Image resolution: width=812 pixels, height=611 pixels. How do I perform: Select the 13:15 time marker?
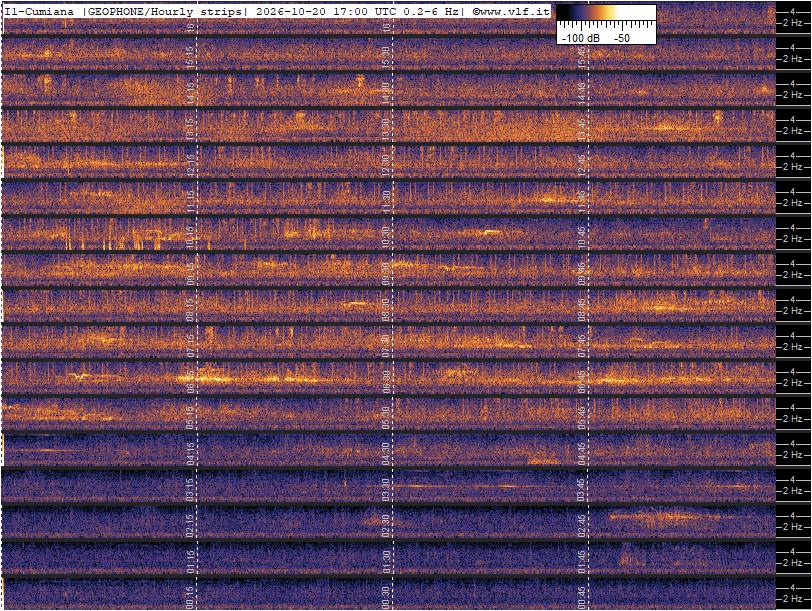point(190,129)
